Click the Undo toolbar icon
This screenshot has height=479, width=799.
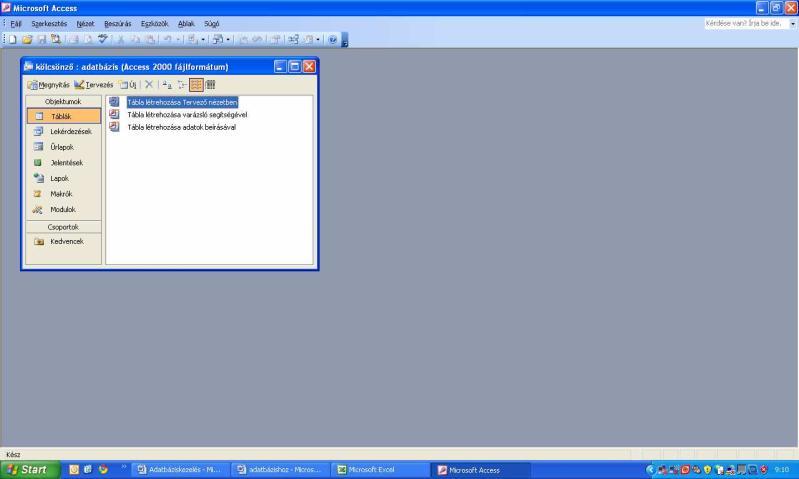(168, 39)
